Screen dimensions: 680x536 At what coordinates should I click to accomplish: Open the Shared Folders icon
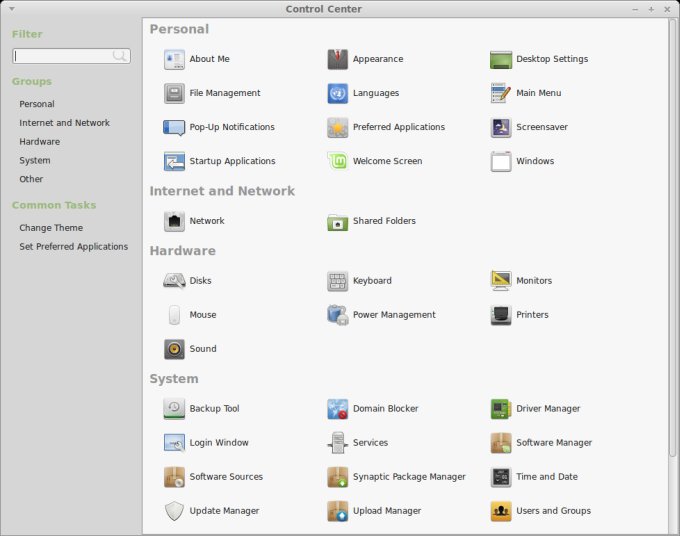338,221
